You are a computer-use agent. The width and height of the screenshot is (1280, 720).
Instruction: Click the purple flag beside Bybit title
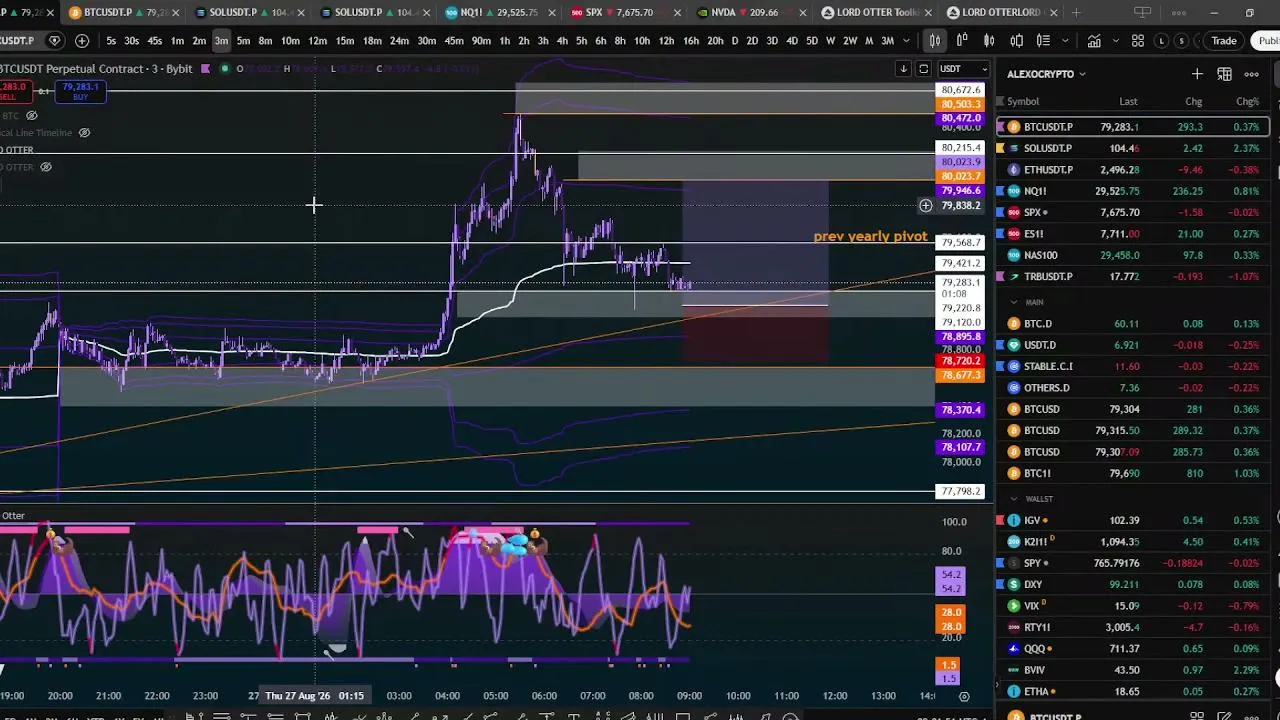(205, 69)
